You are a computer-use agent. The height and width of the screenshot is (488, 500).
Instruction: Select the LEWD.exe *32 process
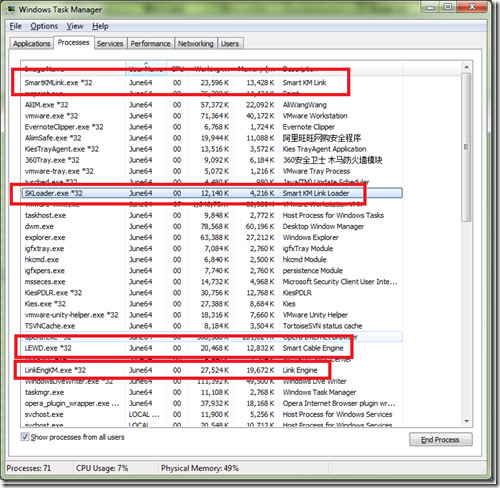point(212,348)
